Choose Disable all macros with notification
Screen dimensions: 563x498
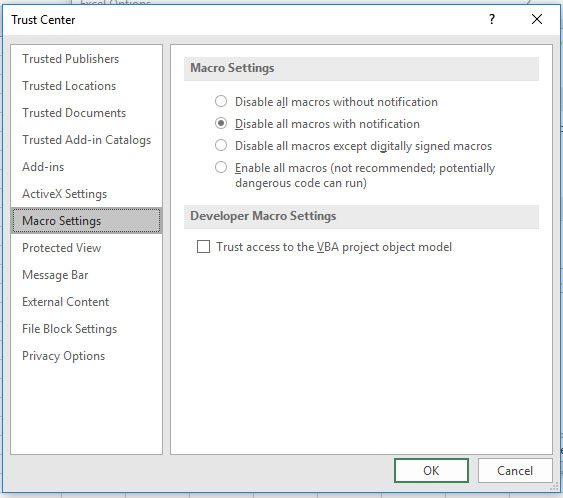coord(221,124)
